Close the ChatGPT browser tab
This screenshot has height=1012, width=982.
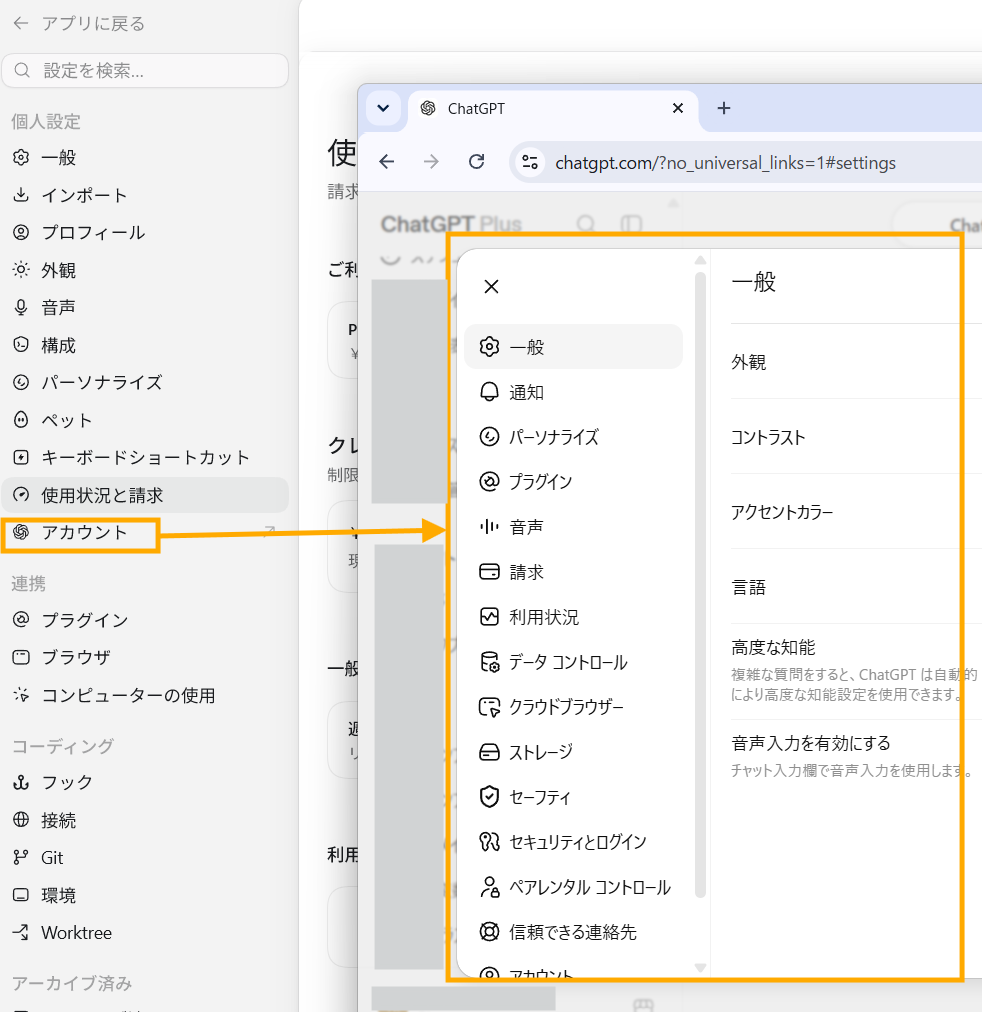[677, 108]
